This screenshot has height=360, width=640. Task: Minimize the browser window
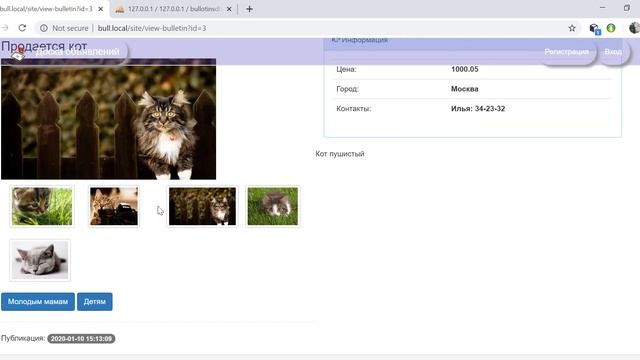click(602, 8)
